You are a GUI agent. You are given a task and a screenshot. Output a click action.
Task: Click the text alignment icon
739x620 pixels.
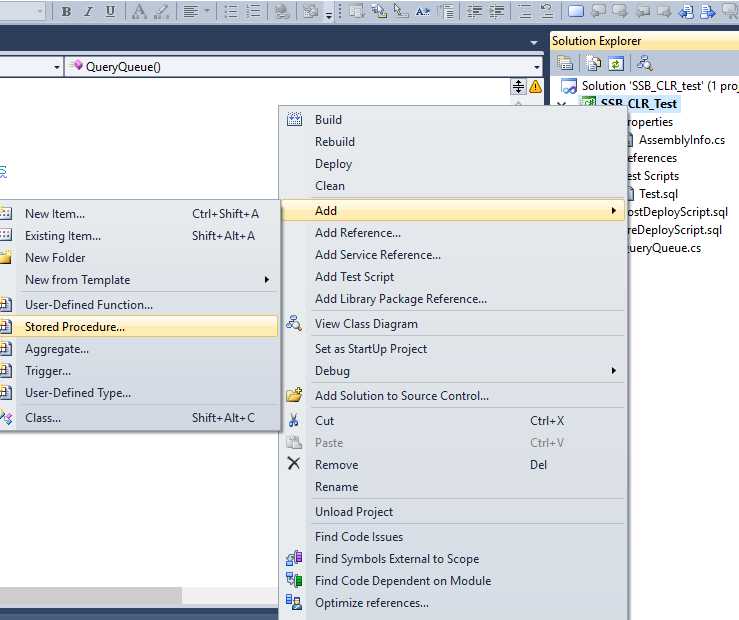[191, 11]
